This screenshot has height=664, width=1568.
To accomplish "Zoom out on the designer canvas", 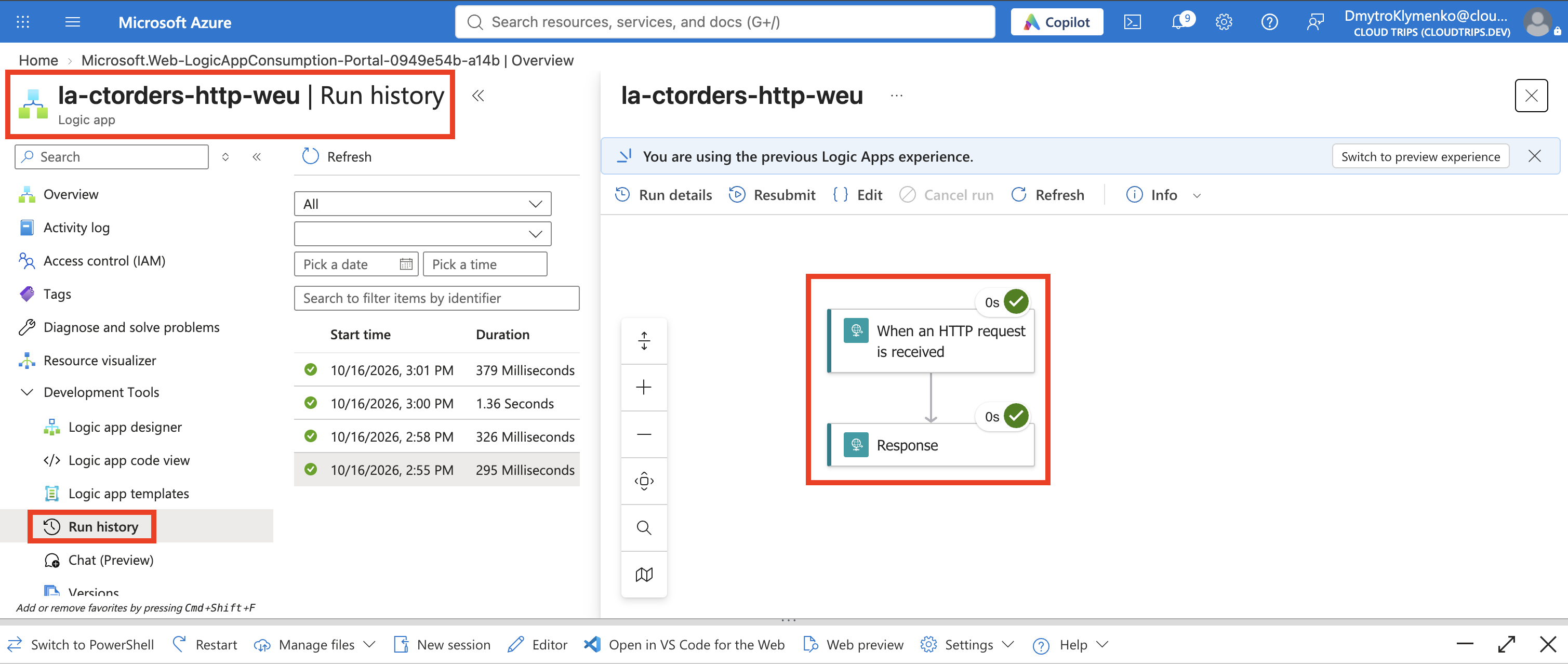I will (x=644, y=434).
